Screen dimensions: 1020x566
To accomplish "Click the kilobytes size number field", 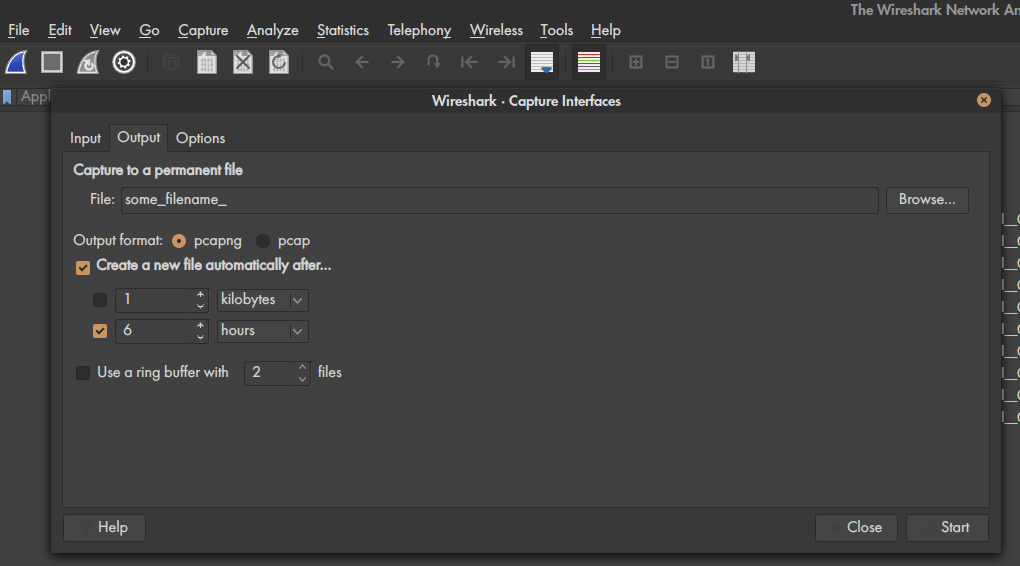I will pyautogui.click(x=155, y=300).
